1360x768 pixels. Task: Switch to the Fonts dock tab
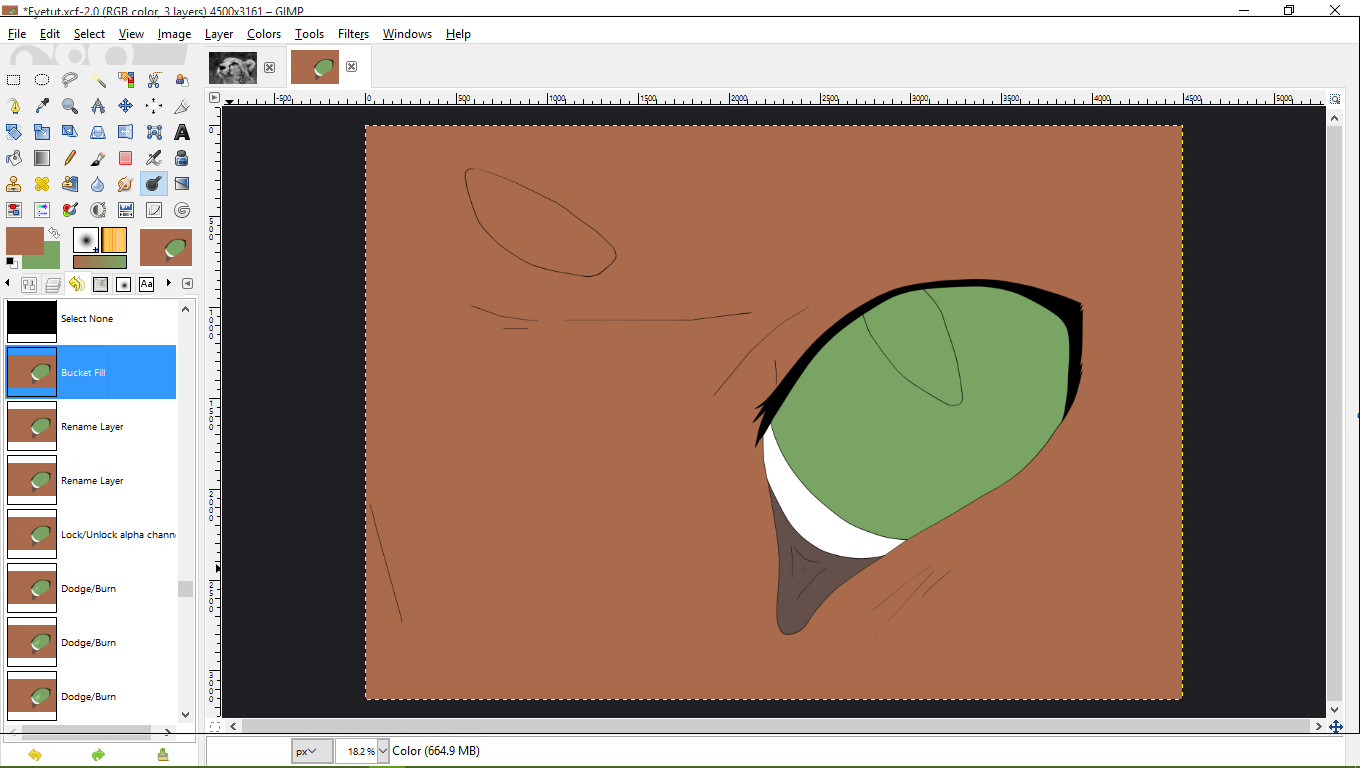(x=147, y=285)
